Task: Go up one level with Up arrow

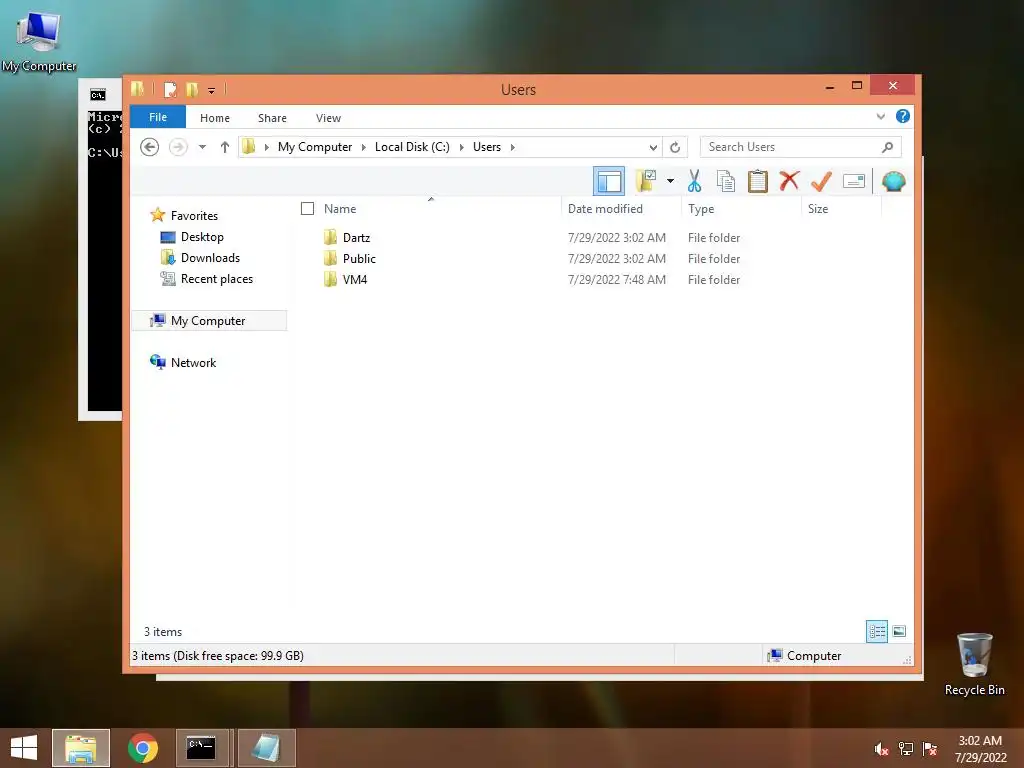Action: click(225, 147)
